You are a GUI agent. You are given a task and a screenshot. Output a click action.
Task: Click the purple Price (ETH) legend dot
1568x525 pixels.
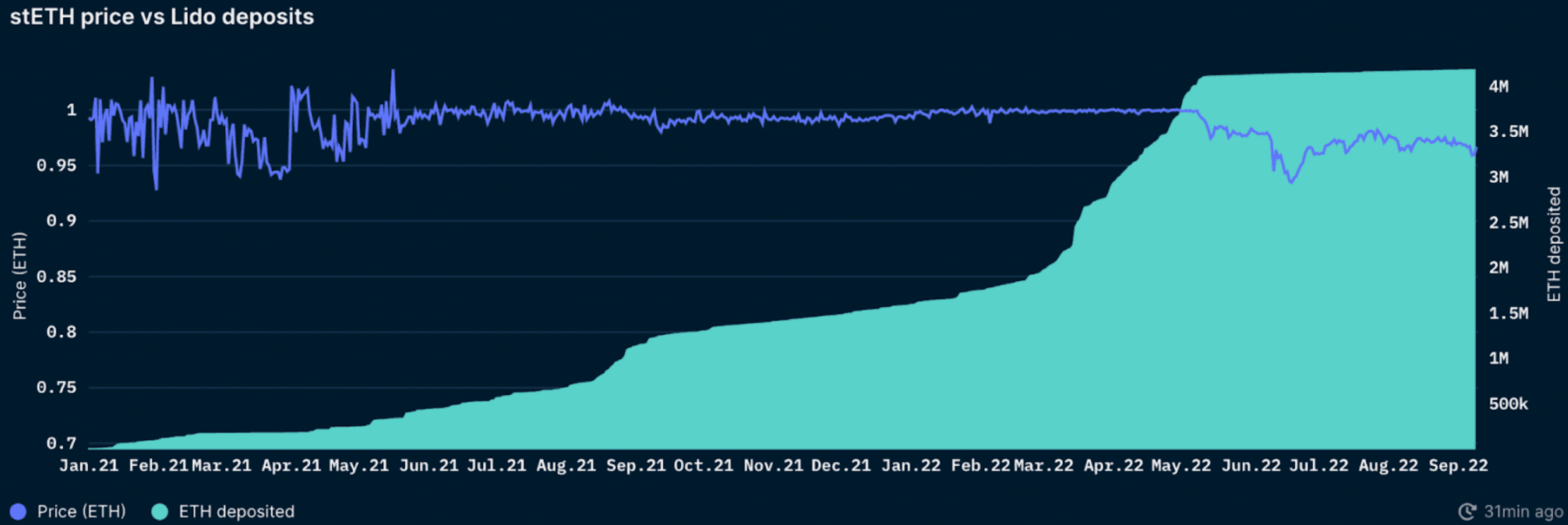pos(18,512)
